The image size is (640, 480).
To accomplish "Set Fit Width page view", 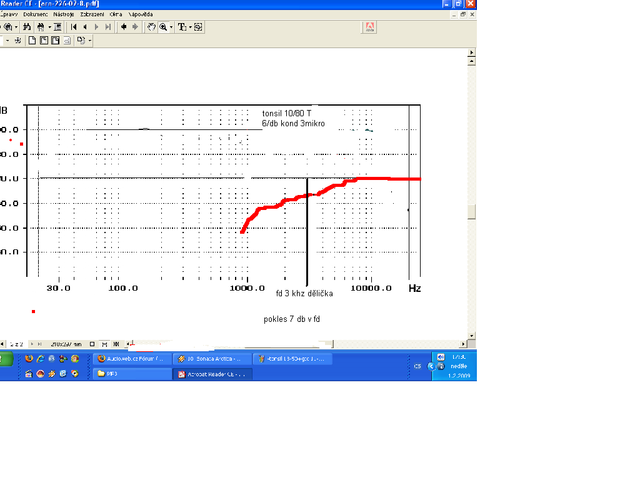I will click(x=55, y=40).
